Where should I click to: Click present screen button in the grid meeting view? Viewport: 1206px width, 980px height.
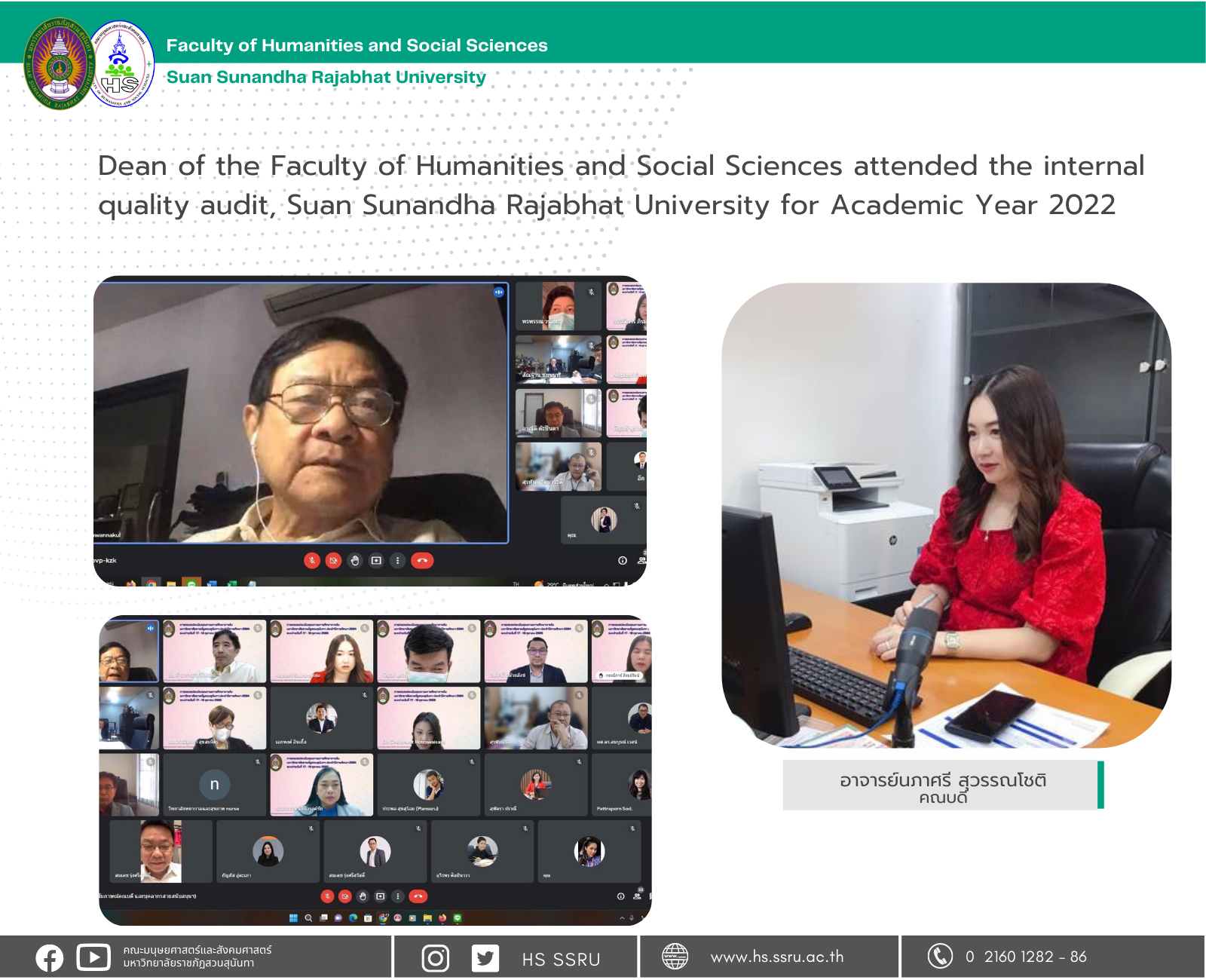pos(381,896)
